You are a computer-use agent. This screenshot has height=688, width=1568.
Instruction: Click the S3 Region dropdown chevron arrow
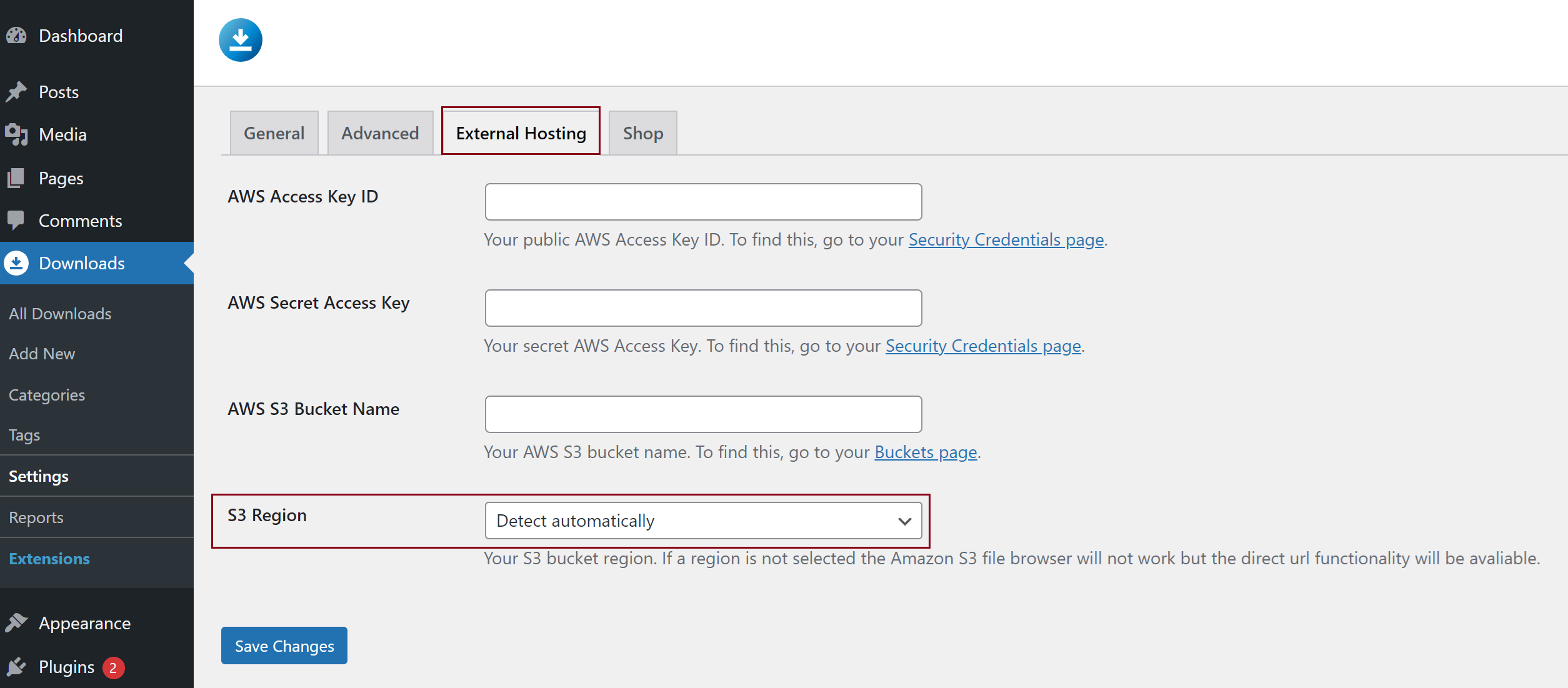click(x=904, y=521)
